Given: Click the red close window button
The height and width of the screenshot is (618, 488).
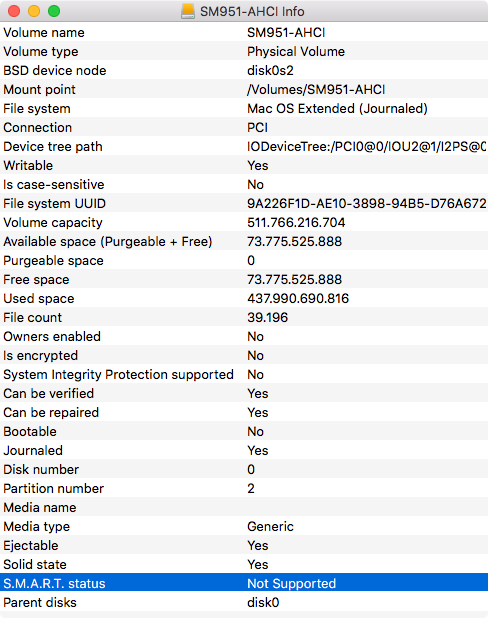Looking at the screenshot, I should coord(14,11).
